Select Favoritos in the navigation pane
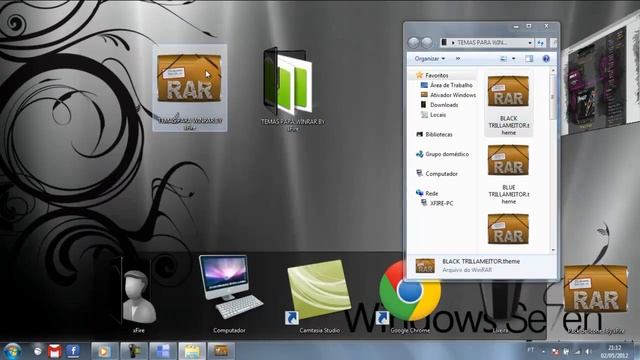Viewport: 640px width, 360px height. [436, 76]
